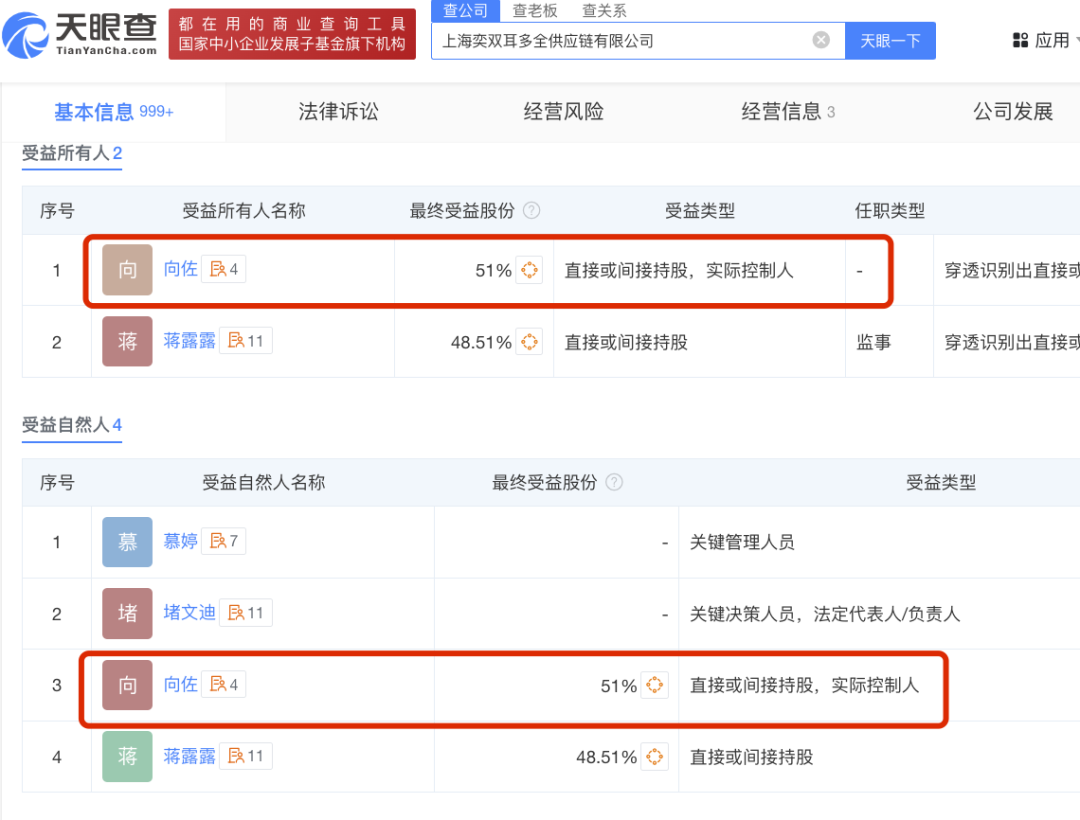Screen dimensions: 1080x820
Task: Open the equity penetration icon beside 51% in 受益所有人 table
Action: tap(529, 270)
